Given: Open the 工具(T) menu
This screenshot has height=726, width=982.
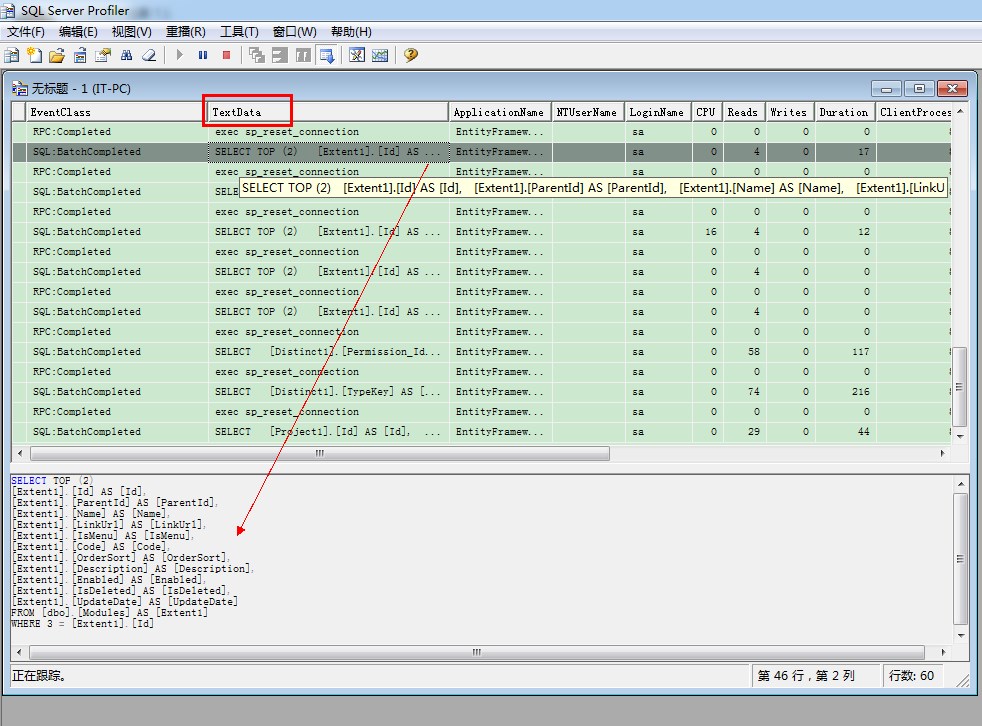Looking at the screenshot, I should pyautogui.click(x=239, y=32).
